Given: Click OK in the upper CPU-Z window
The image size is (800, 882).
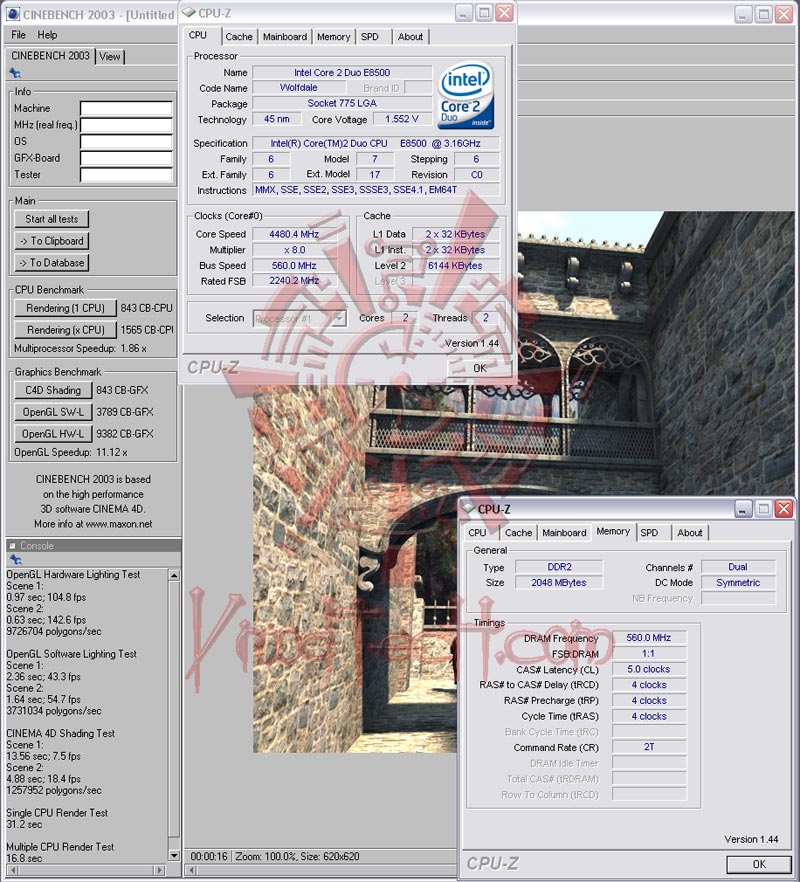Looking at the screenshot, I should [x=479, y=368].
